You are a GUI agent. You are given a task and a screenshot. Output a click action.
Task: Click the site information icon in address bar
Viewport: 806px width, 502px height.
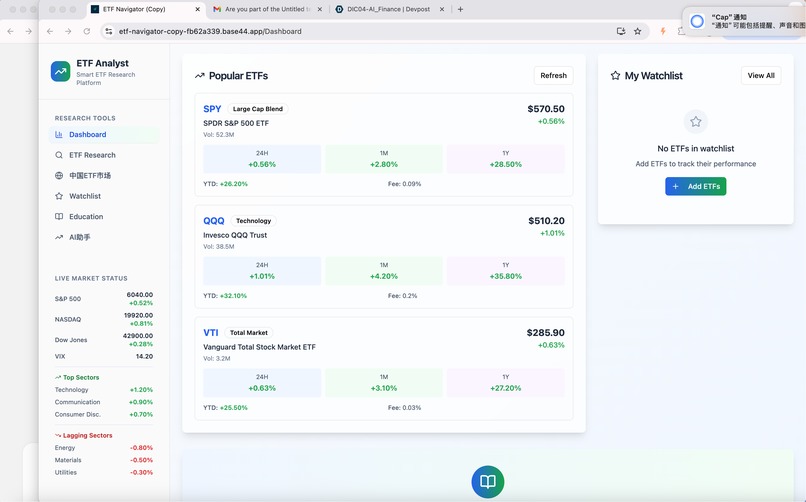pyautogui.click(x=108, y=31)
